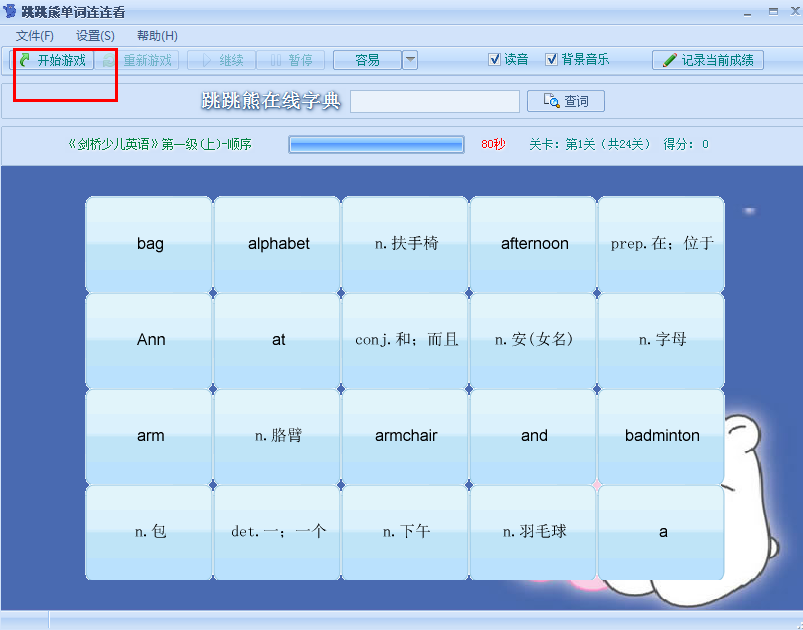Click the 80秒 timer text

click(493, 144)
